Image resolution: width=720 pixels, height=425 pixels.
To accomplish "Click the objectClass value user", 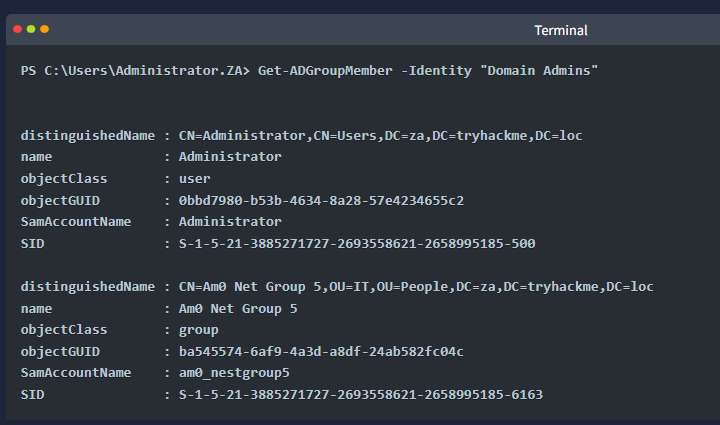I will 194,179.
